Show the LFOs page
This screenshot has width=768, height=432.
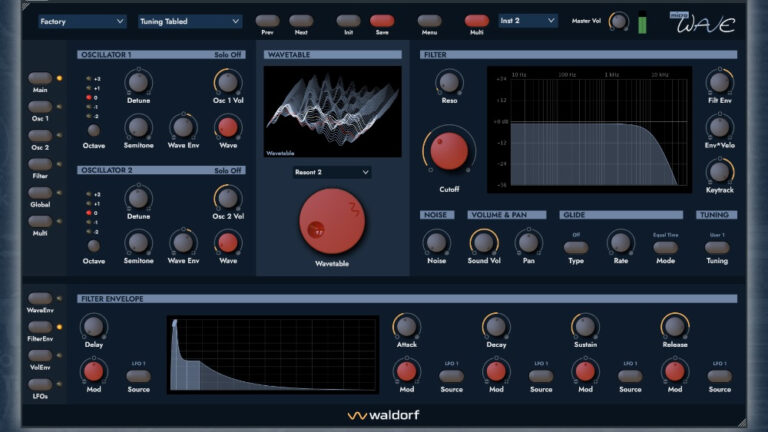pyautogui.click(x=40, y=384)
